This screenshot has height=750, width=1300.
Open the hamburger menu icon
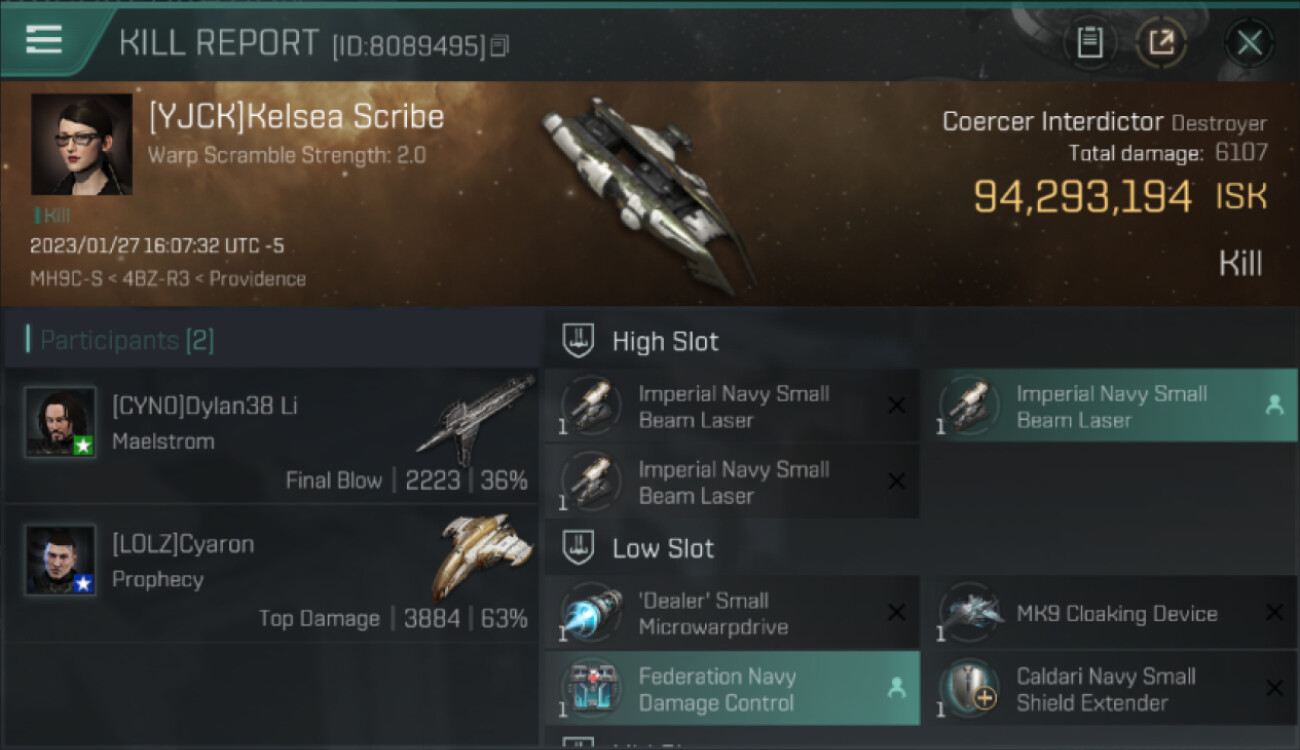(x=44, y=41)
